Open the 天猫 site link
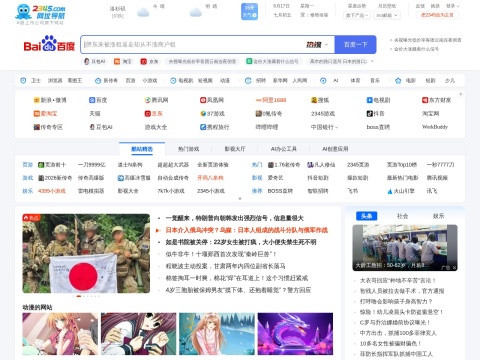480x360 pixels. 95,114
